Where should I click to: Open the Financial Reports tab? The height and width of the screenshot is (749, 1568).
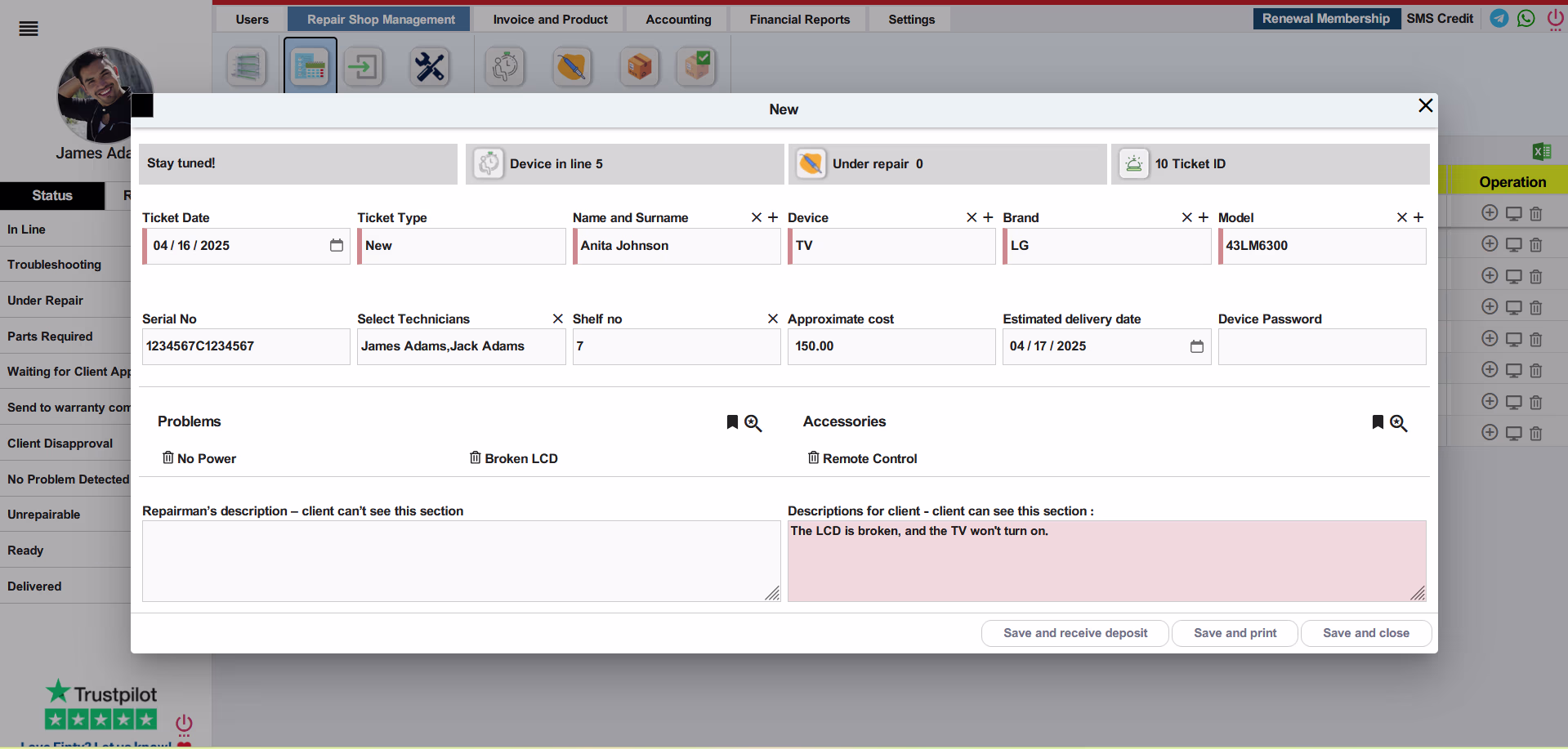tap(800, 20)
